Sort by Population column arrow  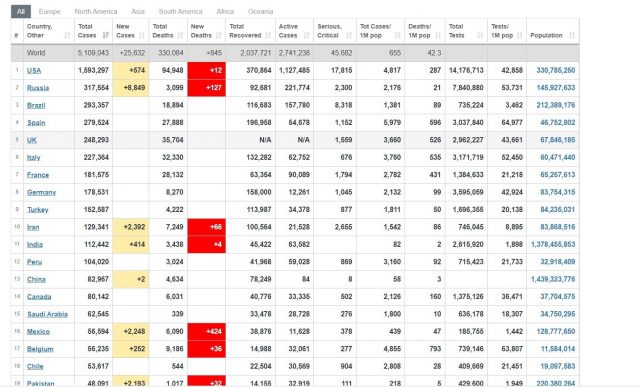click(572, 36)
